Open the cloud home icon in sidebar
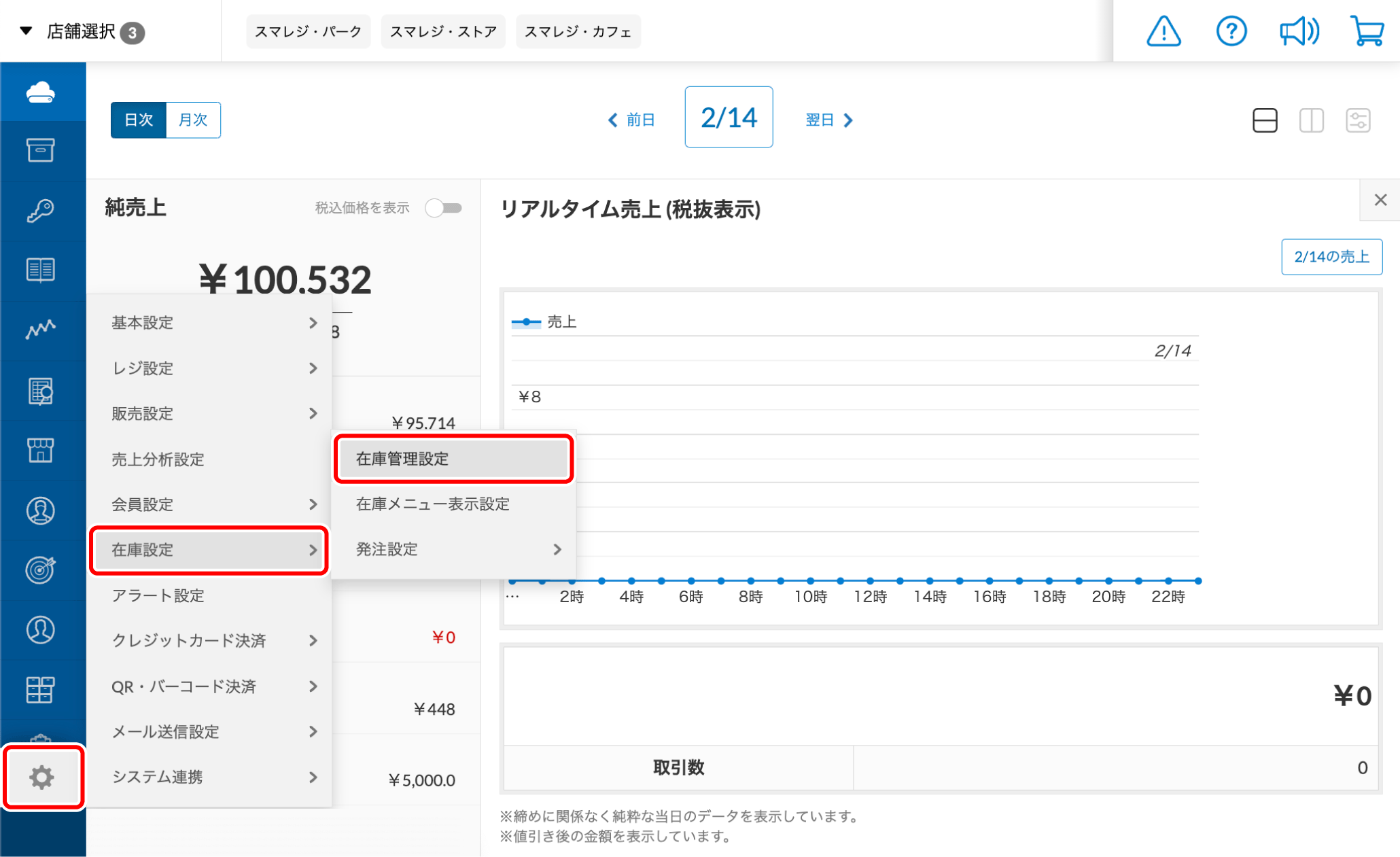This screenshot has width=1400, height=857. click(41, 92)
